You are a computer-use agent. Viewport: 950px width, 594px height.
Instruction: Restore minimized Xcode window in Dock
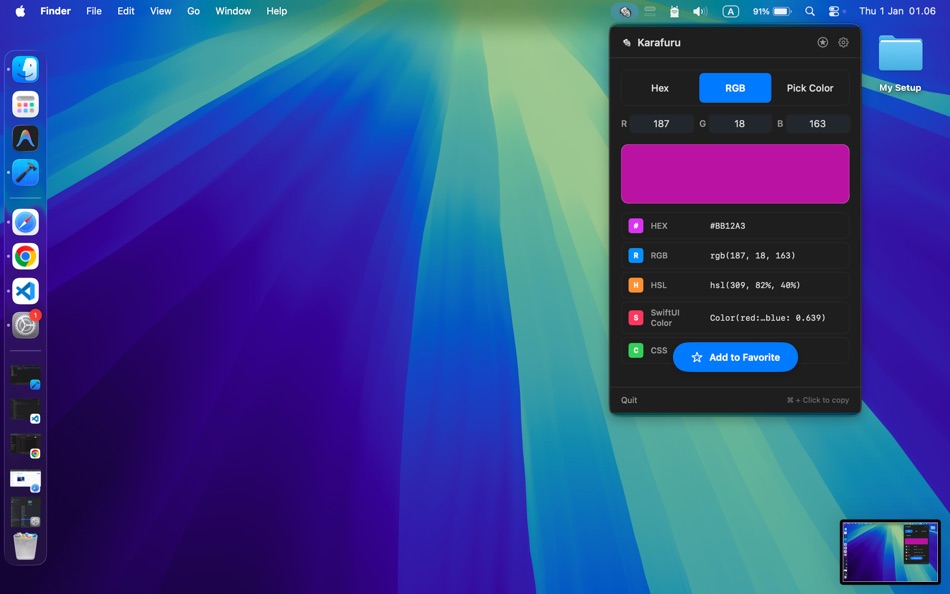(25, 376)
